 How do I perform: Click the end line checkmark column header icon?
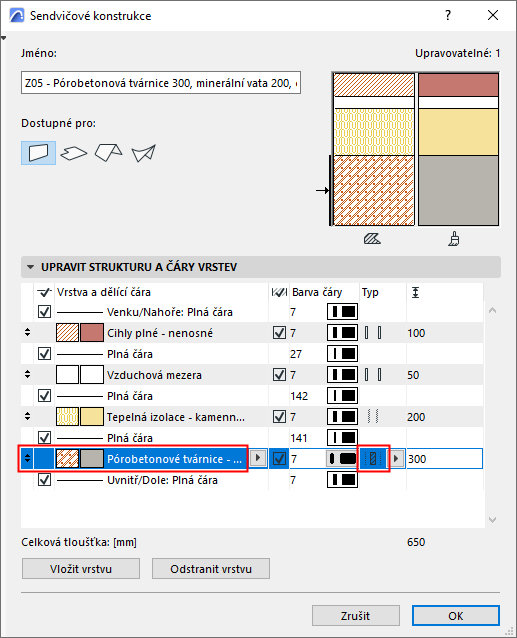tap(44, 292)
